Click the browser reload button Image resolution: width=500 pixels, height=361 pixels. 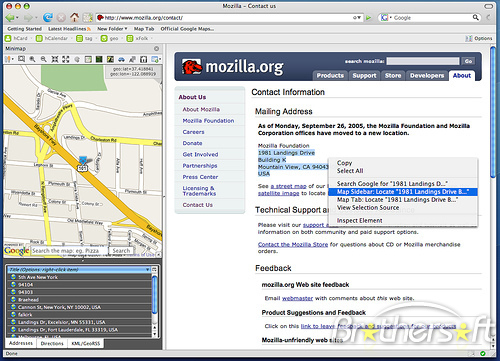pyautogui.click(x=48, y=17)
